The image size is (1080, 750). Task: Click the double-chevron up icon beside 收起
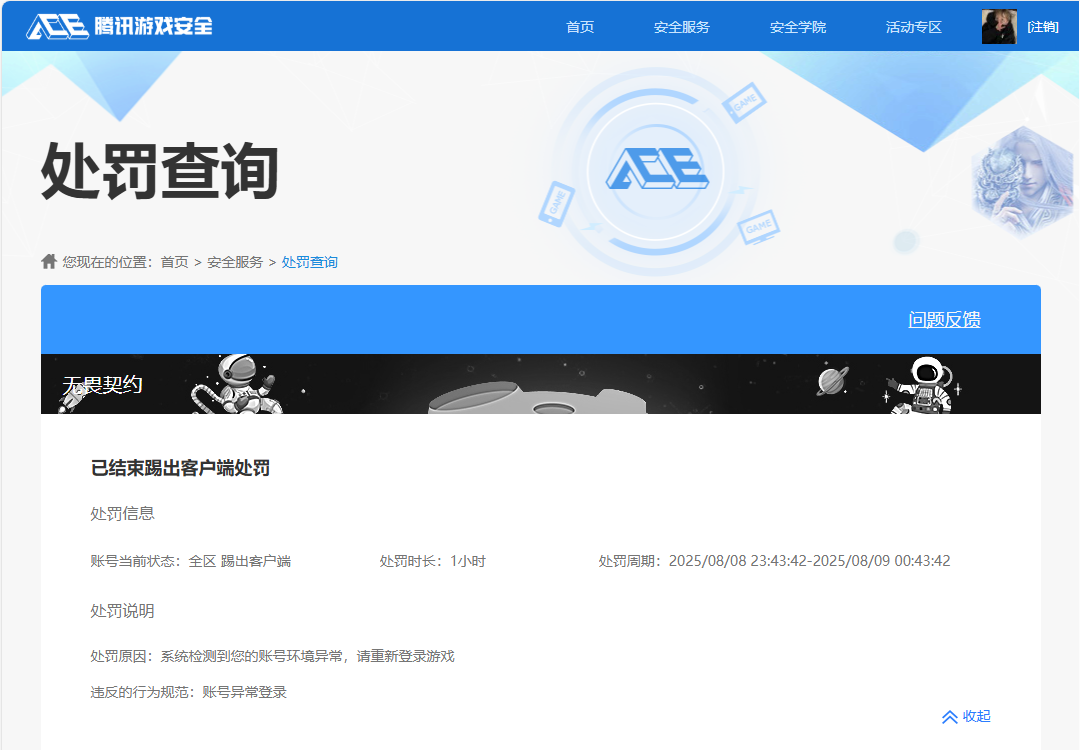(950, 717)
